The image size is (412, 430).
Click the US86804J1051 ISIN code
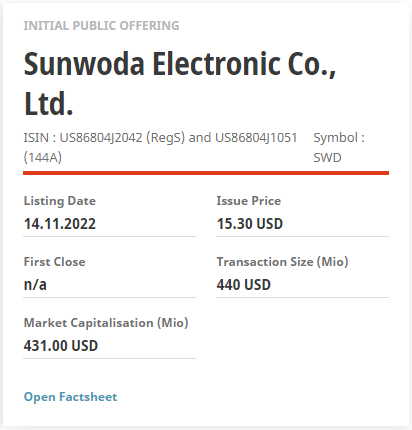coord(256,137)
